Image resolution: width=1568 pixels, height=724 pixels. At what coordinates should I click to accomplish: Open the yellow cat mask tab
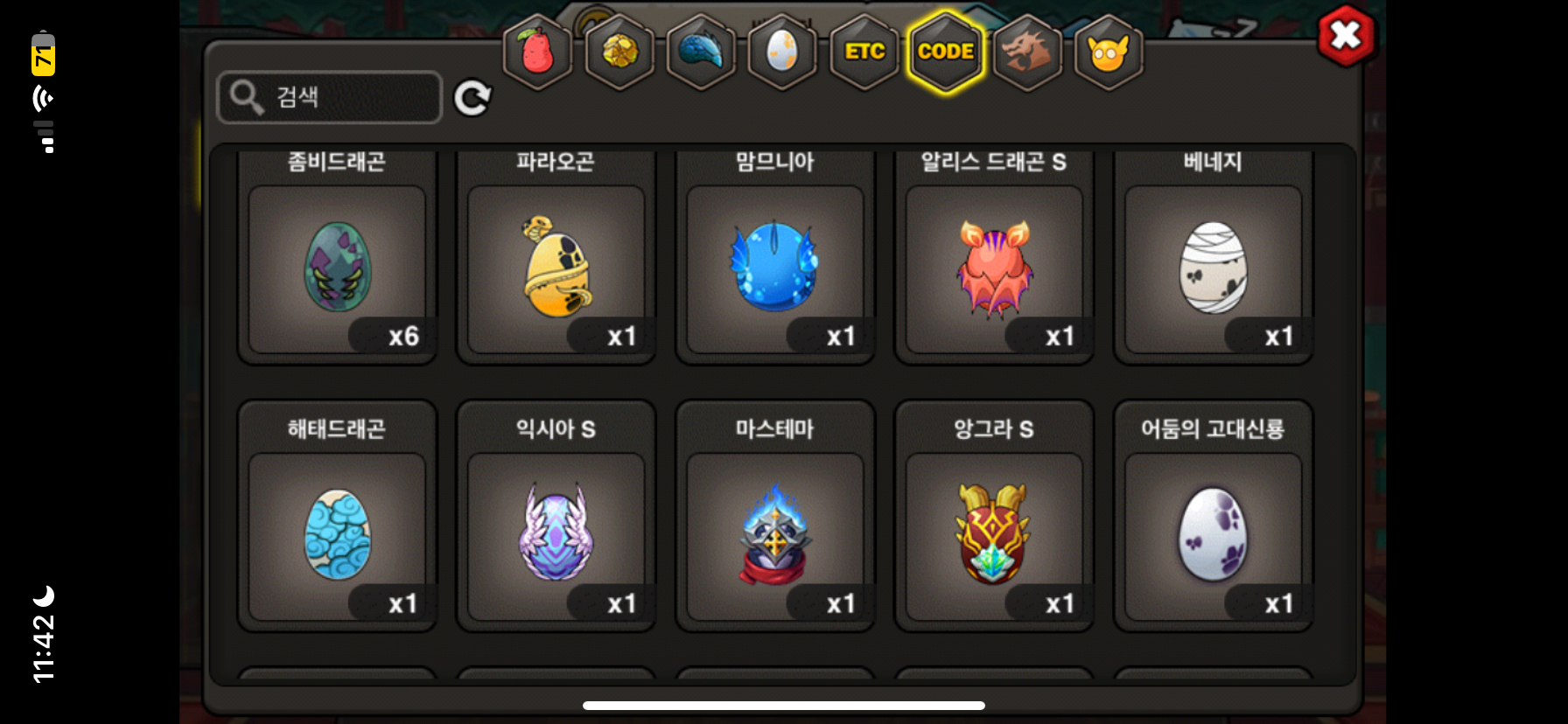1109,52
